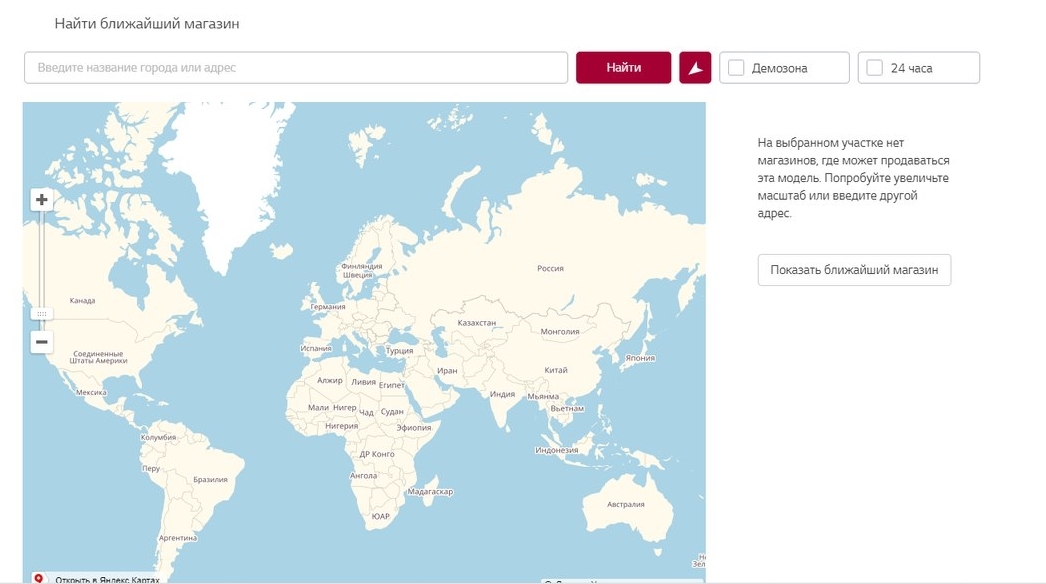Viewport: 1046px width, 584px height.
Task: Click the map zoom slider handle
Action: (41, 314)
